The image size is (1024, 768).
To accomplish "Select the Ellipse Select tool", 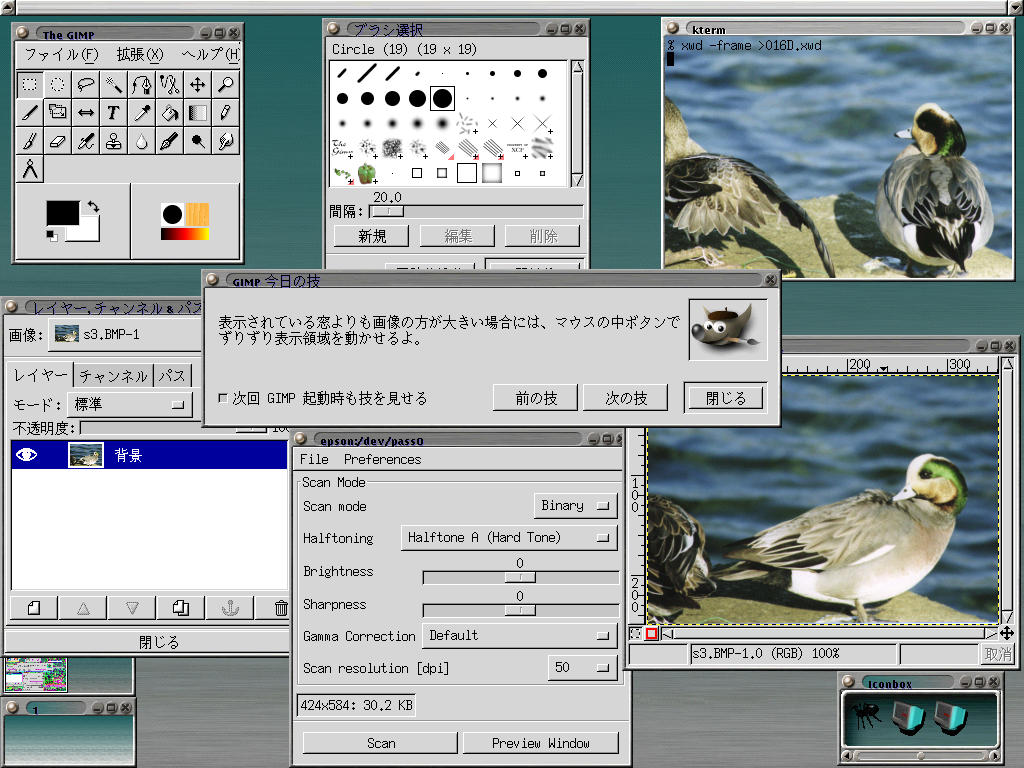I will coord(57,84).
